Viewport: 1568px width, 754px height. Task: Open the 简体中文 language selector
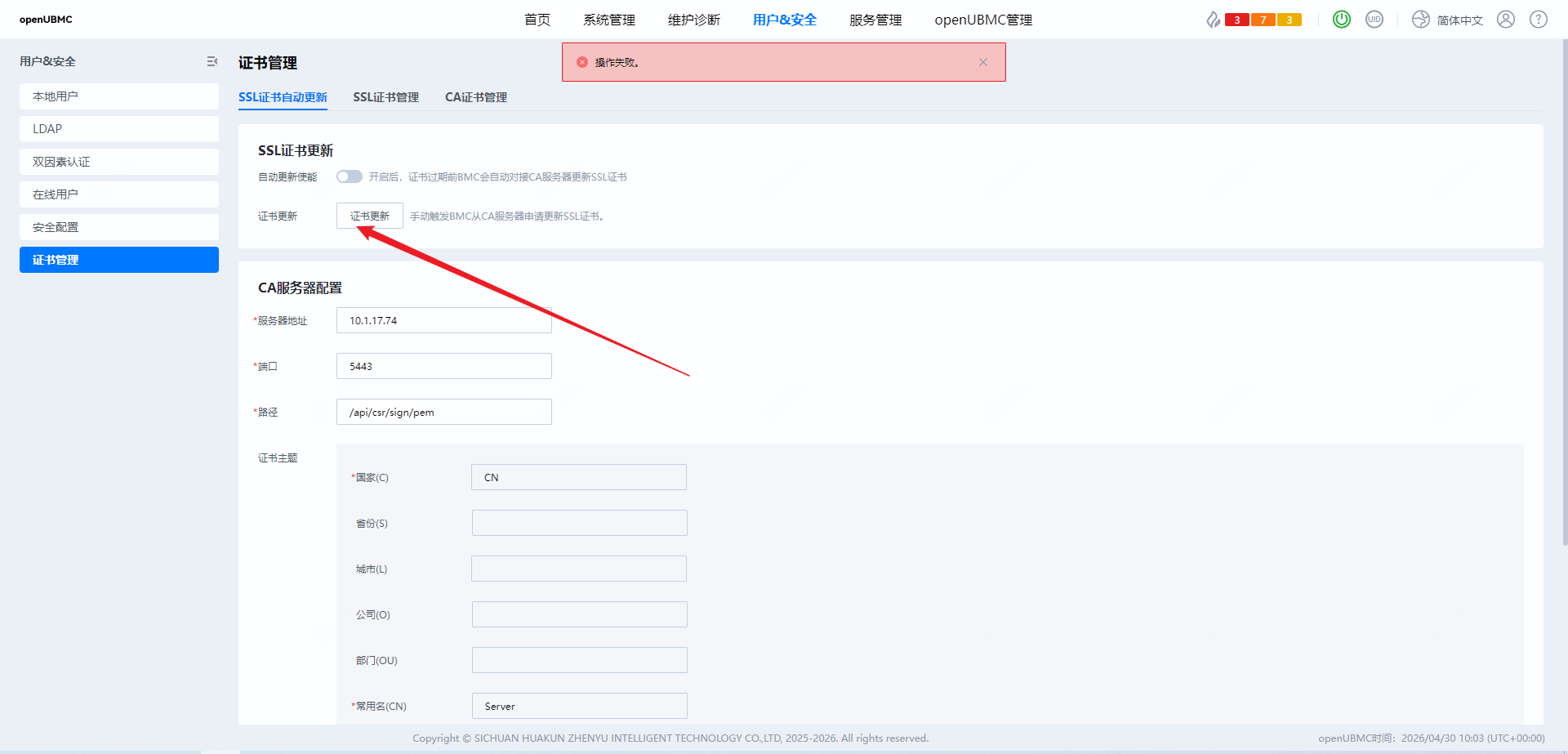(x=1448, y=20)
